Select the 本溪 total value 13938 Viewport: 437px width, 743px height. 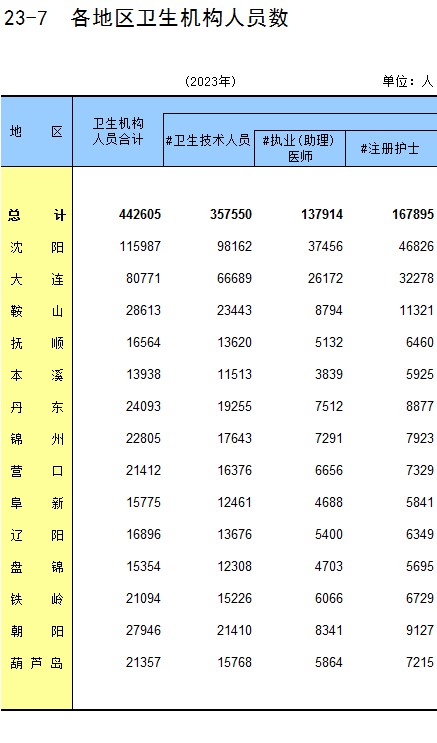[x=143, y=374]
